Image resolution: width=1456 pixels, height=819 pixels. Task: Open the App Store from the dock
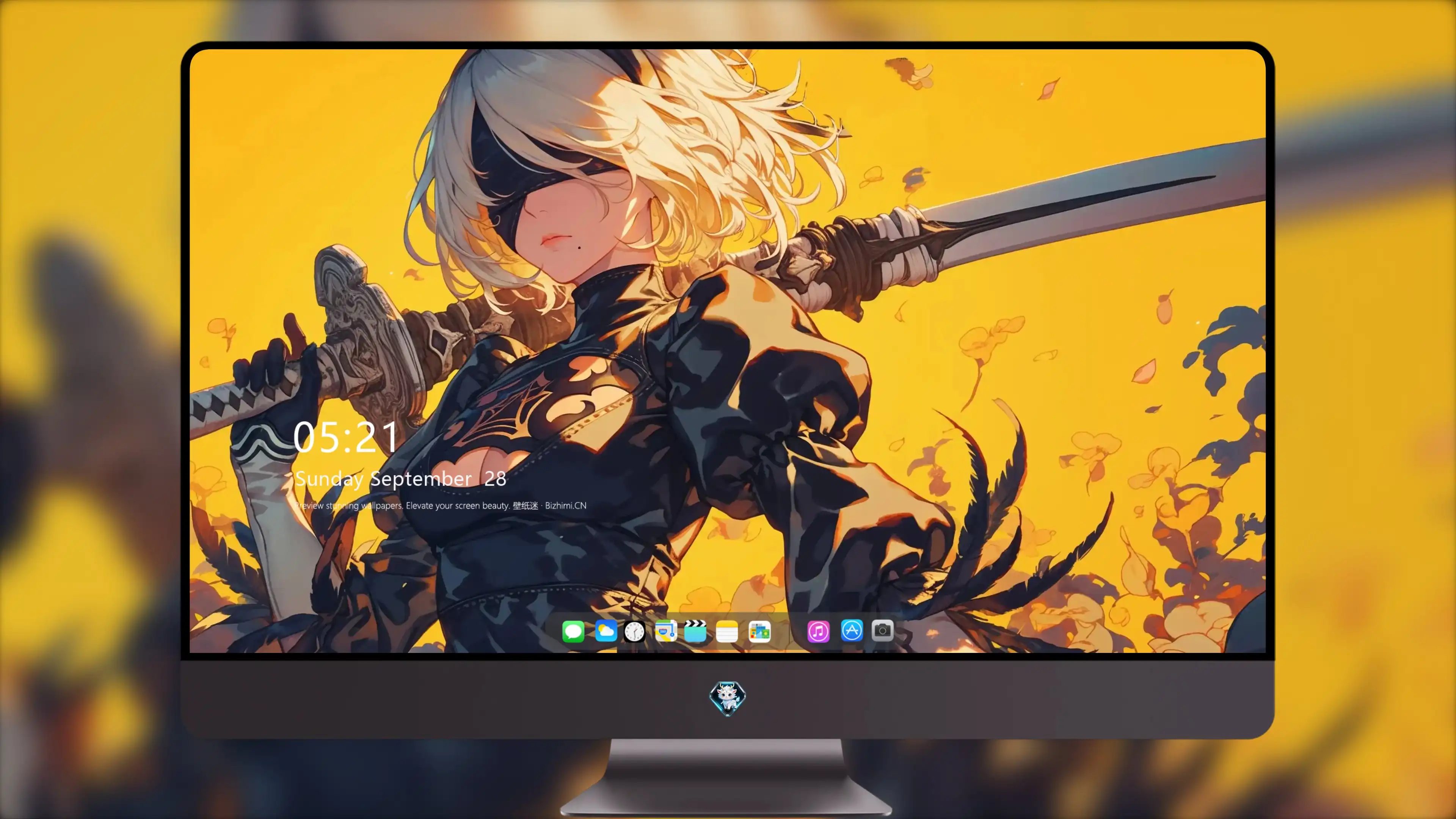click(851, 630)
